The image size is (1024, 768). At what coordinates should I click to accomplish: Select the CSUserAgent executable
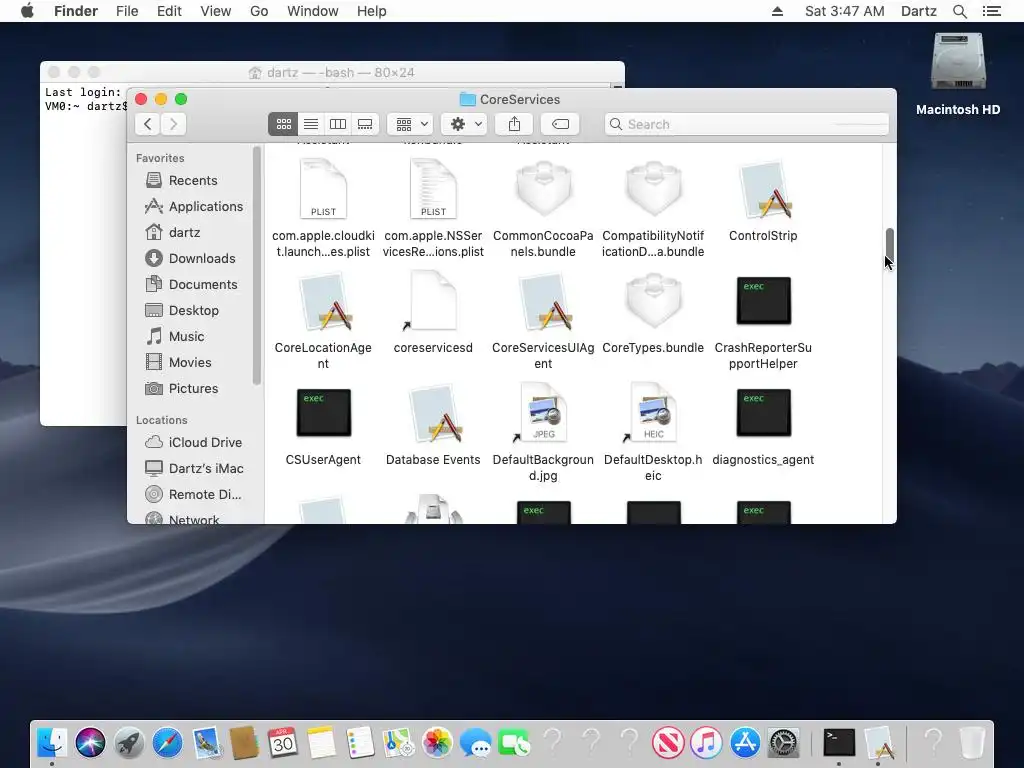point(323,426)
